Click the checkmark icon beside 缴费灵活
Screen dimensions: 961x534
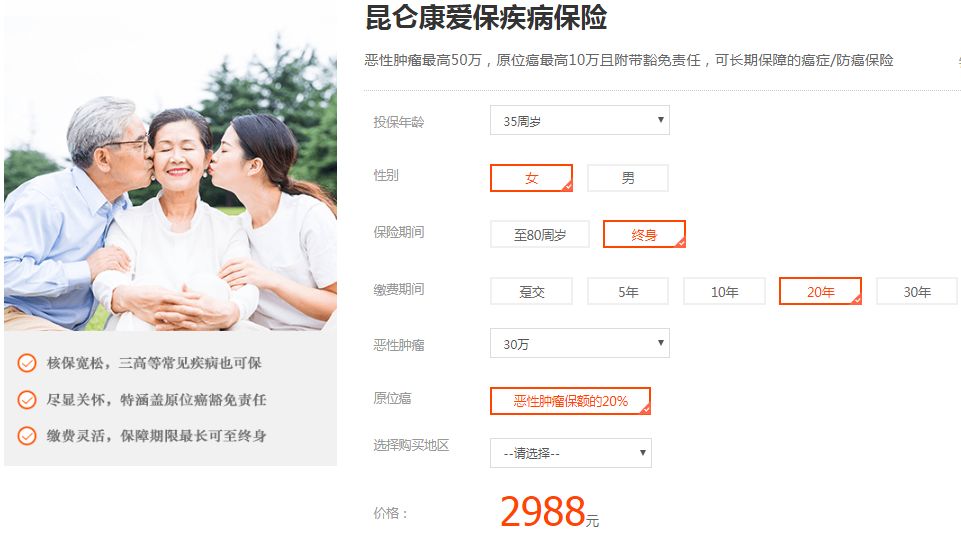[x=26, y=436]
